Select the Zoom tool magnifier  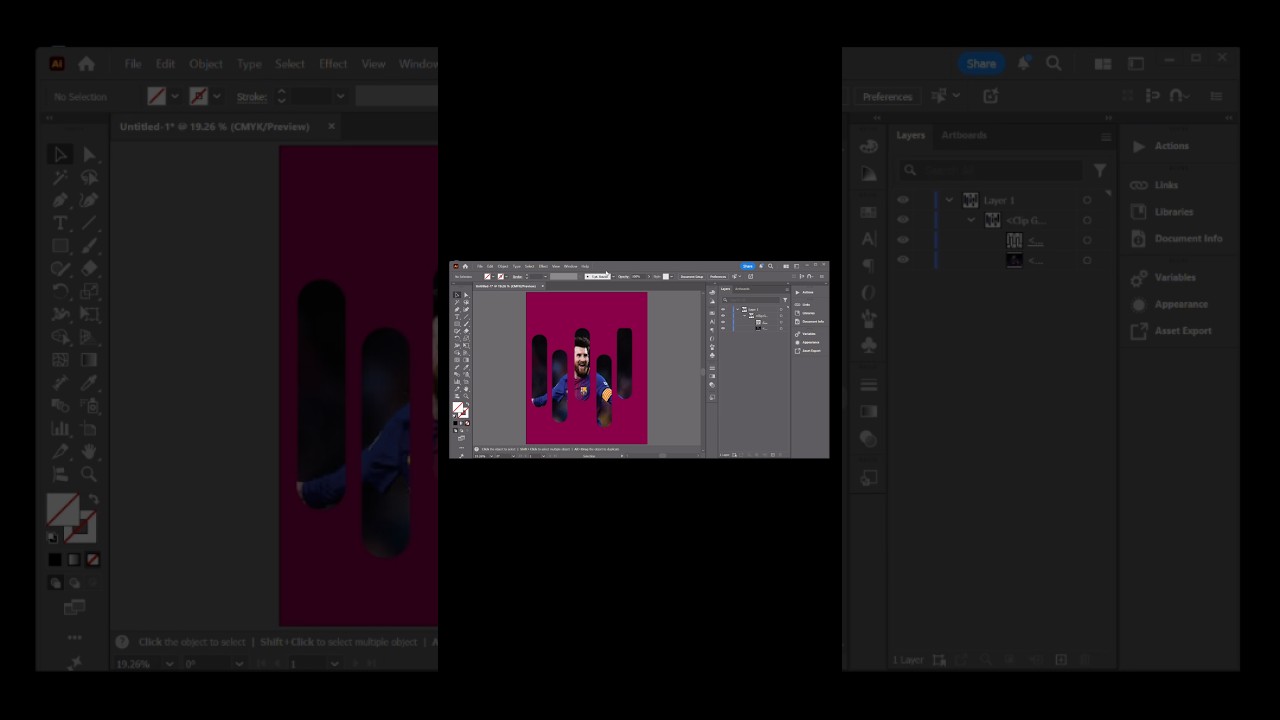[x=89, y=475]
